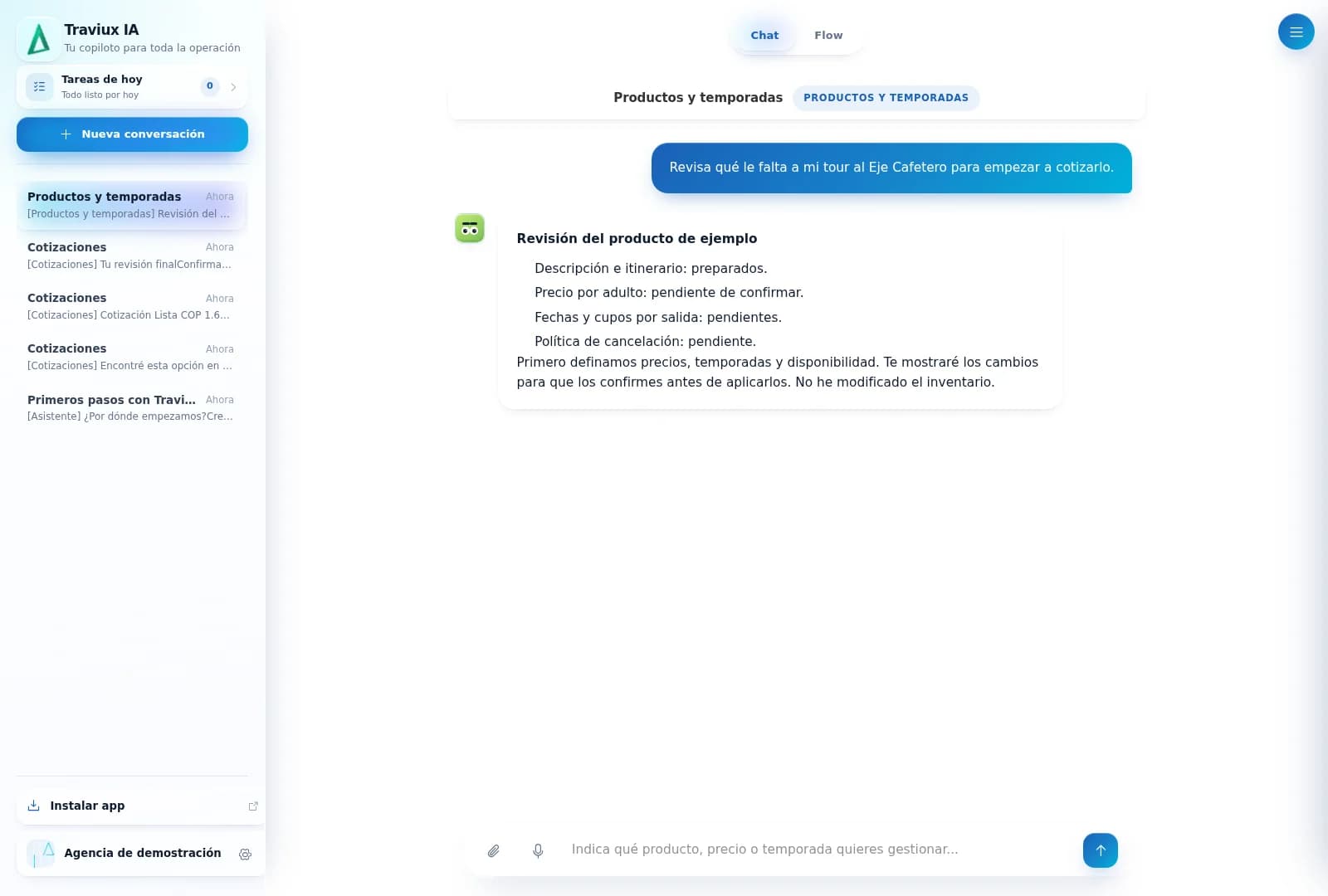The height and width of the screenshot is (896, 1328).
Task: Click the Tareas de hoy checklist icon
Action: pos(39,86)
